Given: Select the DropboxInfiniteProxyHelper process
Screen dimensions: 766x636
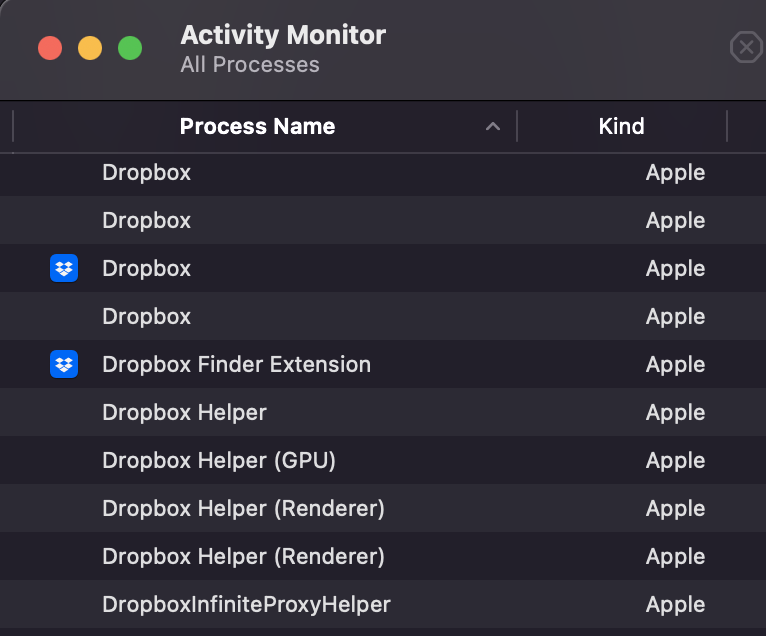Looking at the screenshot, I should point(246,604).
